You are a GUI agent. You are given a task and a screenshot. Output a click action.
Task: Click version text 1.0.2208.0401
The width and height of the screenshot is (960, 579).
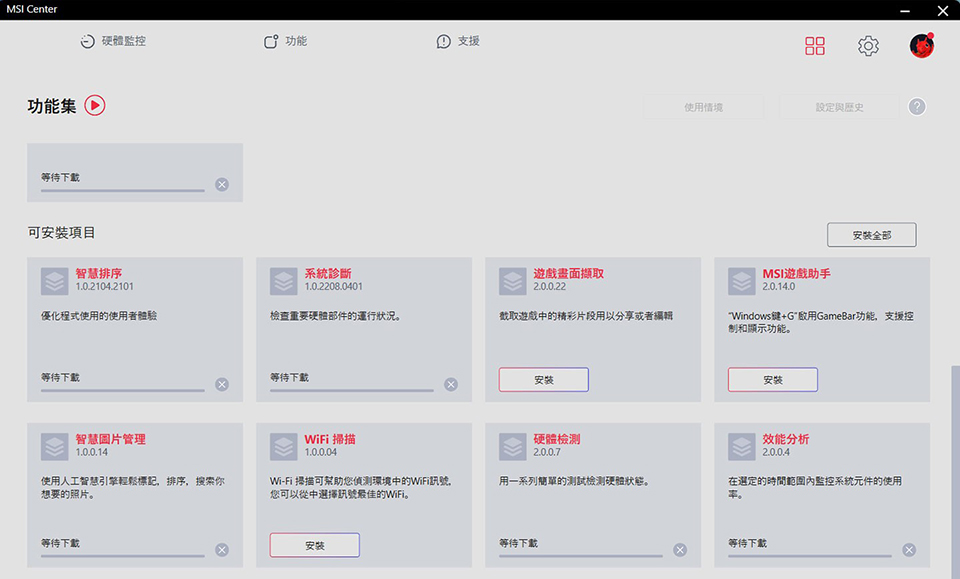[334, 286]
